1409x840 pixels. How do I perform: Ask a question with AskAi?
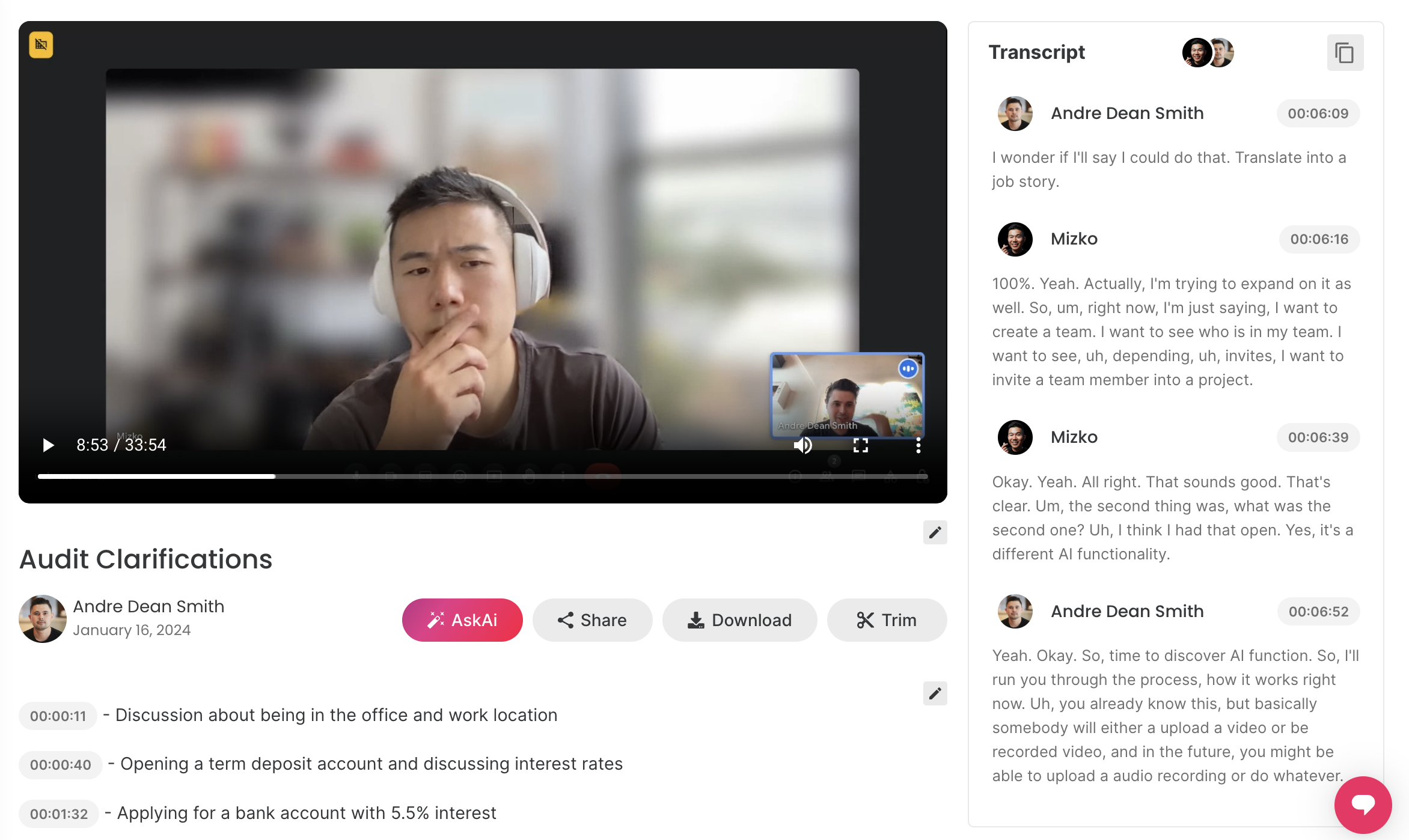(462, 620)
